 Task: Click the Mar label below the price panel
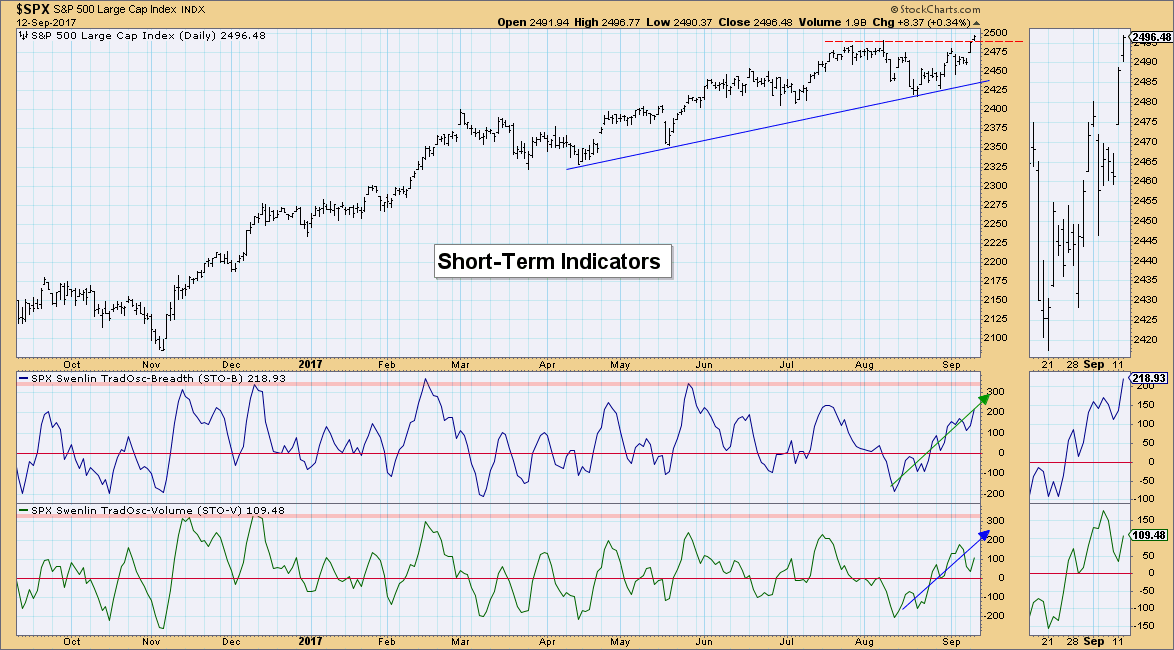(x=460, y=365)
